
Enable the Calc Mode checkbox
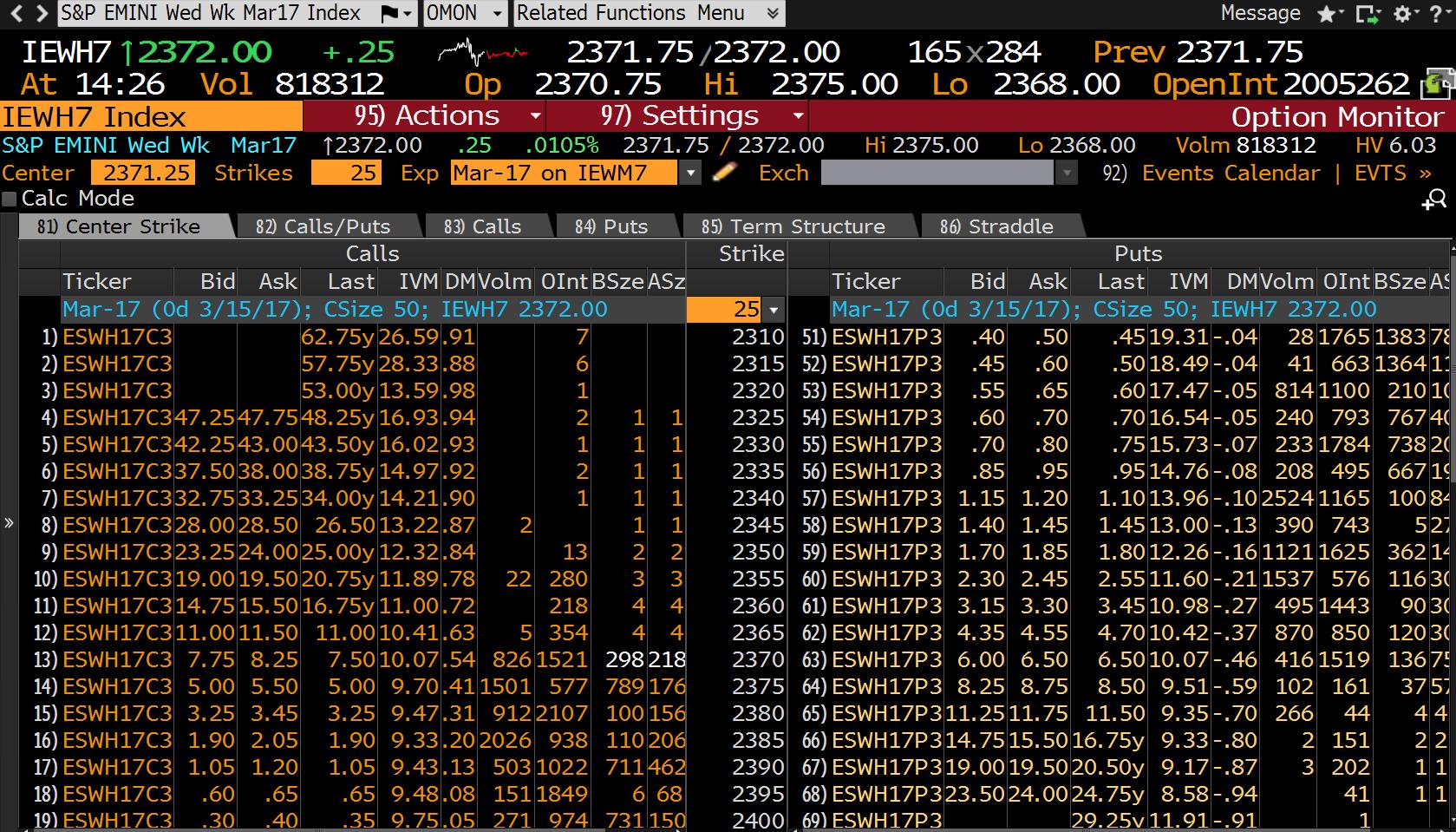[x=10, y=199]
